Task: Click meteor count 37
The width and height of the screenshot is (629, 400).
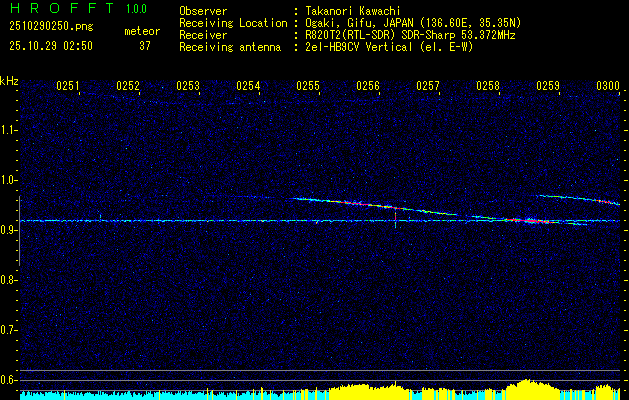Action: [145, 46]
